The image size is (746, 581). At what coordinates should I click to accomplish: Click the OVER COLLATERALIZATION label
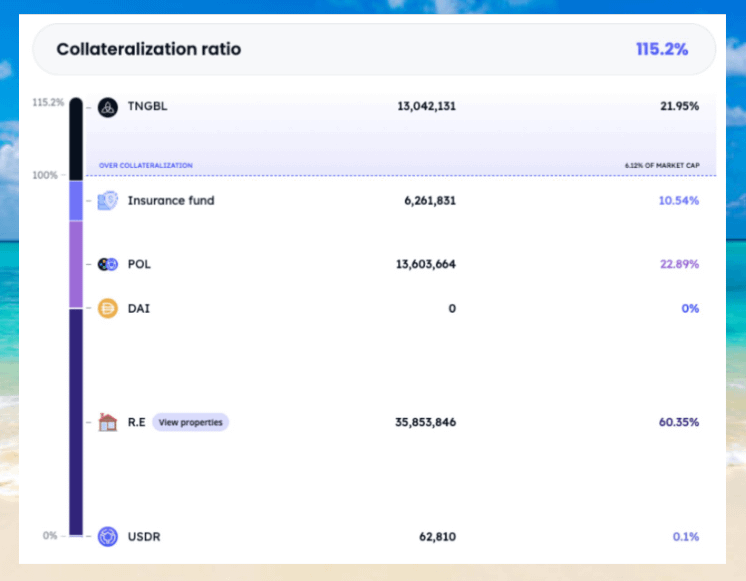pos(145,166)
